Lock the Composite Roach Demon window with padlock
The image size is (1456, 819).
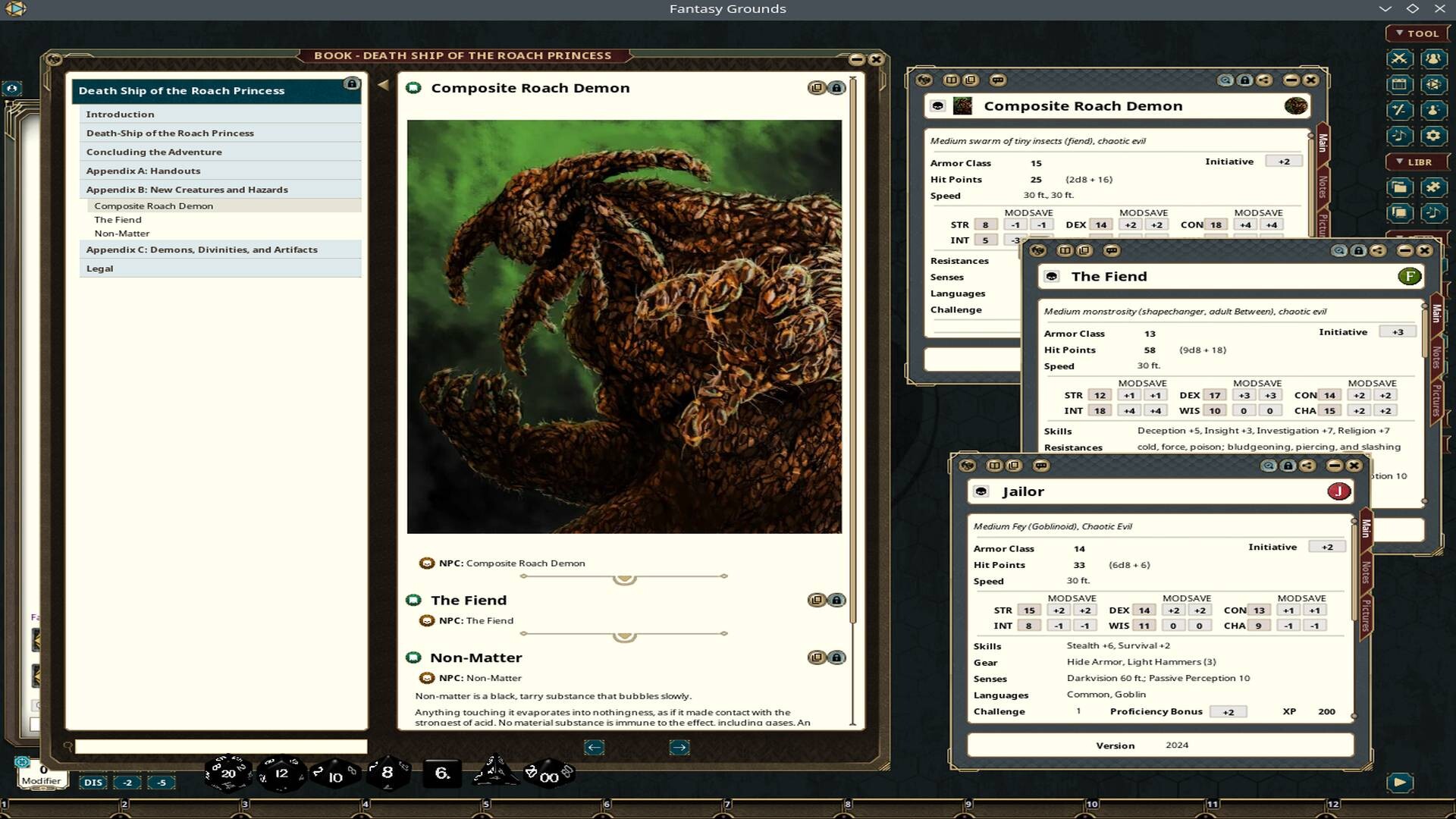1244,80
